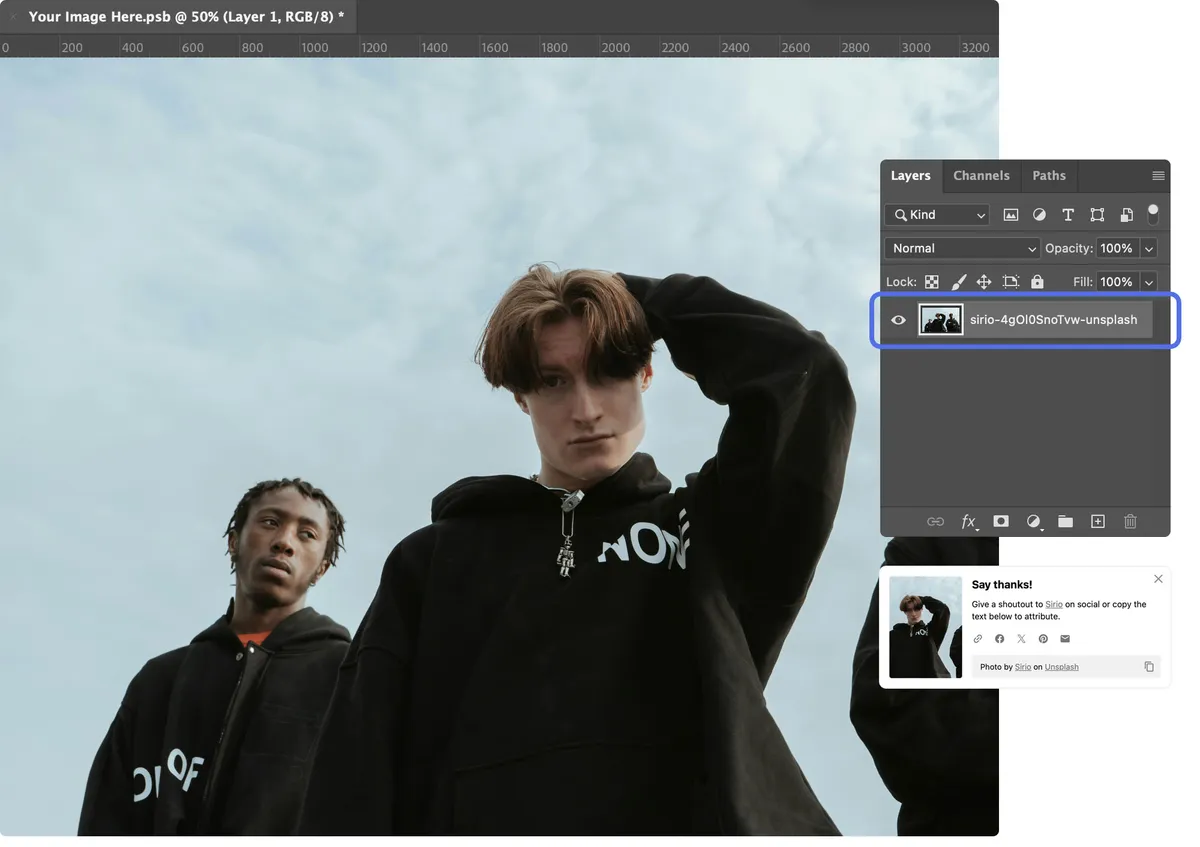Click the Fill 100% value field
1200x847 pixels.
(1117, 282)
